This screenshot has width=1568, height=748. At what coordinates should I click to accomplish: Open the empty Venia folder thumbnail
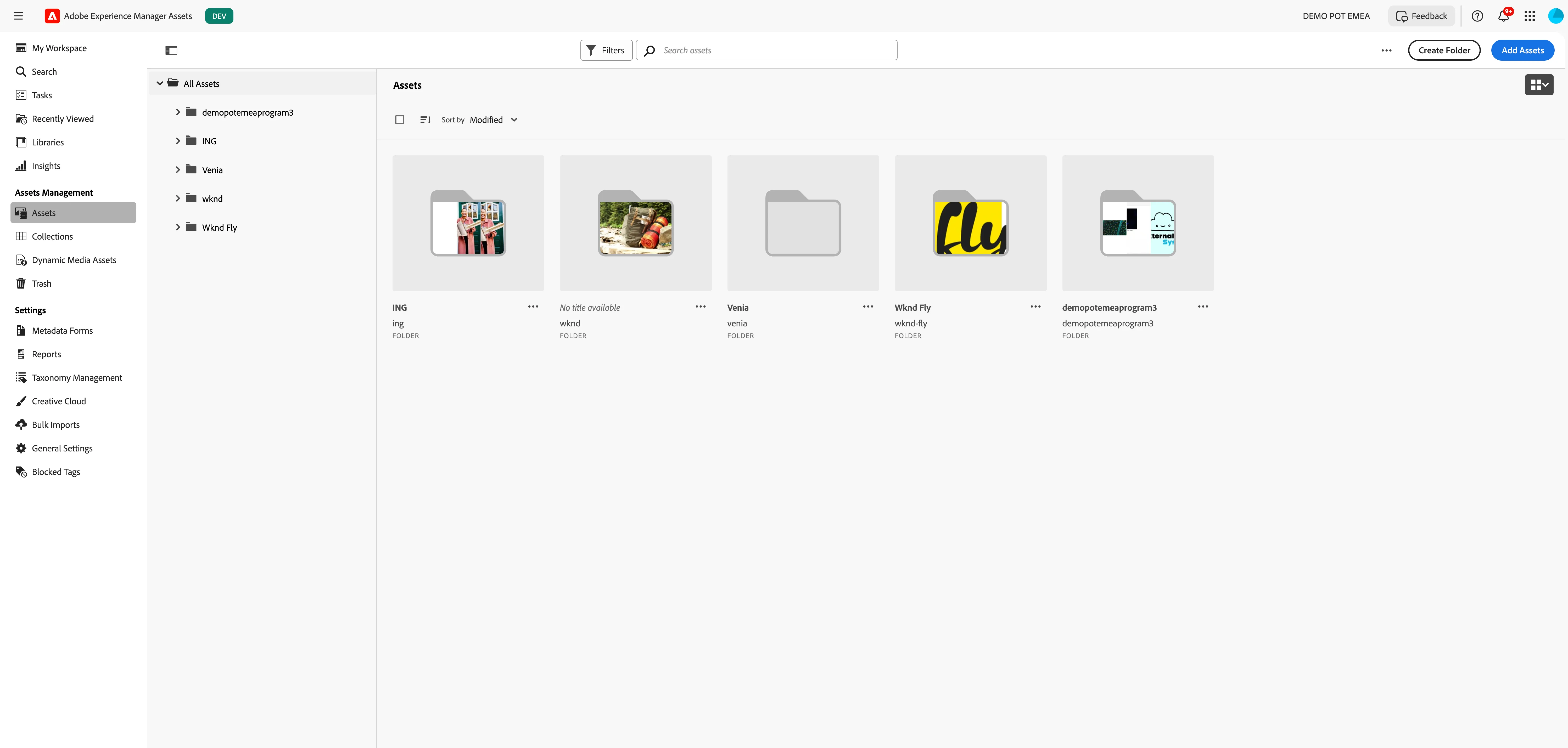point(803,223)
